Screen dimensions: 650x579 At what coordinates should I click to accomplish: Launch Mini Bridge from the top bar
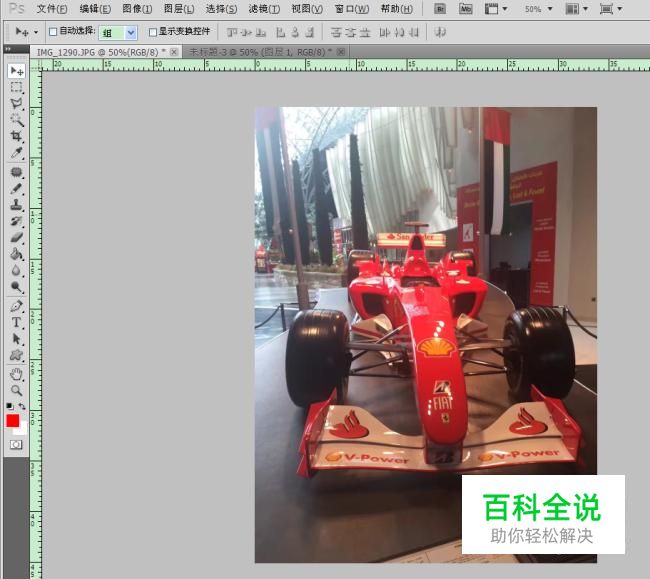(466, 9)
